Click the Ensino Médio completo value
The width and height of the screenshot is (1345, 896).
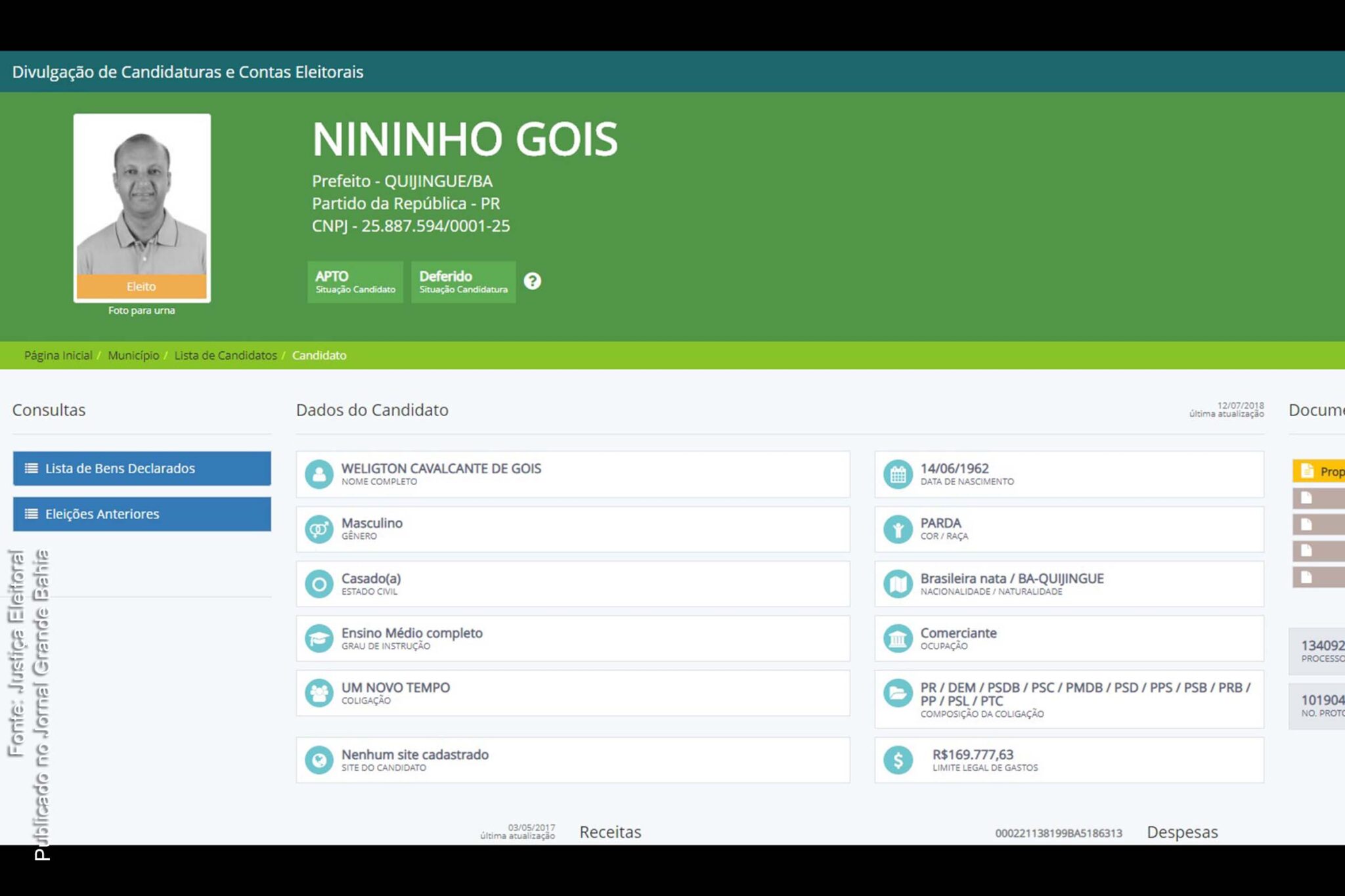tap(412, 633)
